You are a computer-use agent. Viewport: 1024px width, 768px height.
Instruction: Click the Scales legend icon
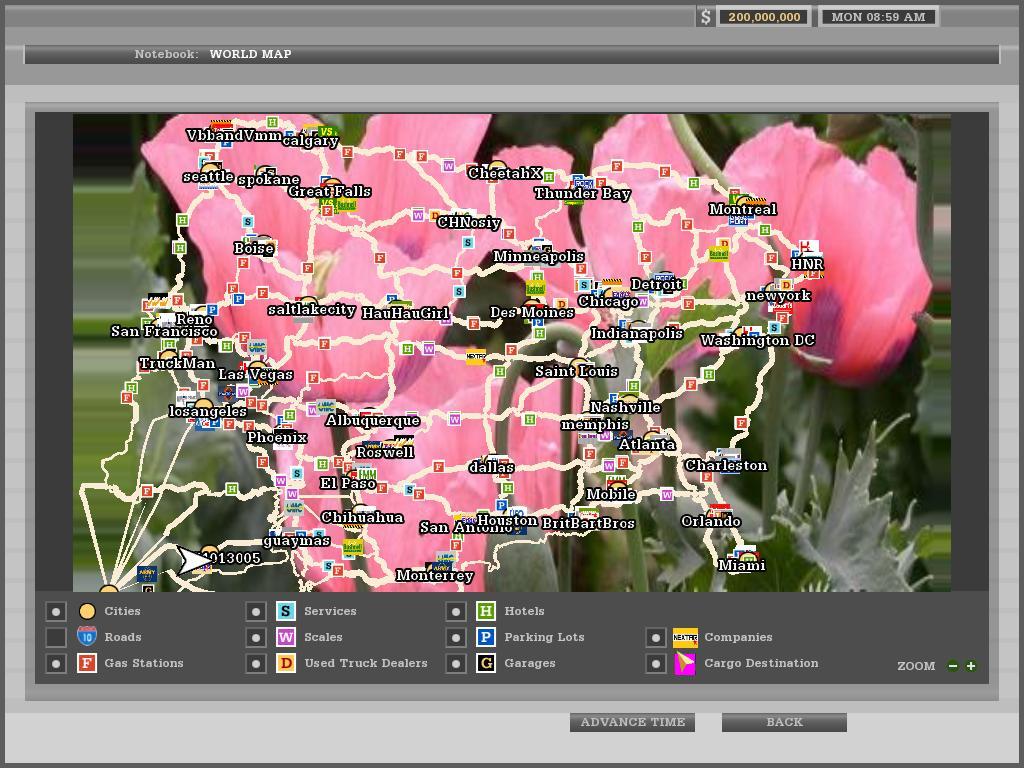285,637
